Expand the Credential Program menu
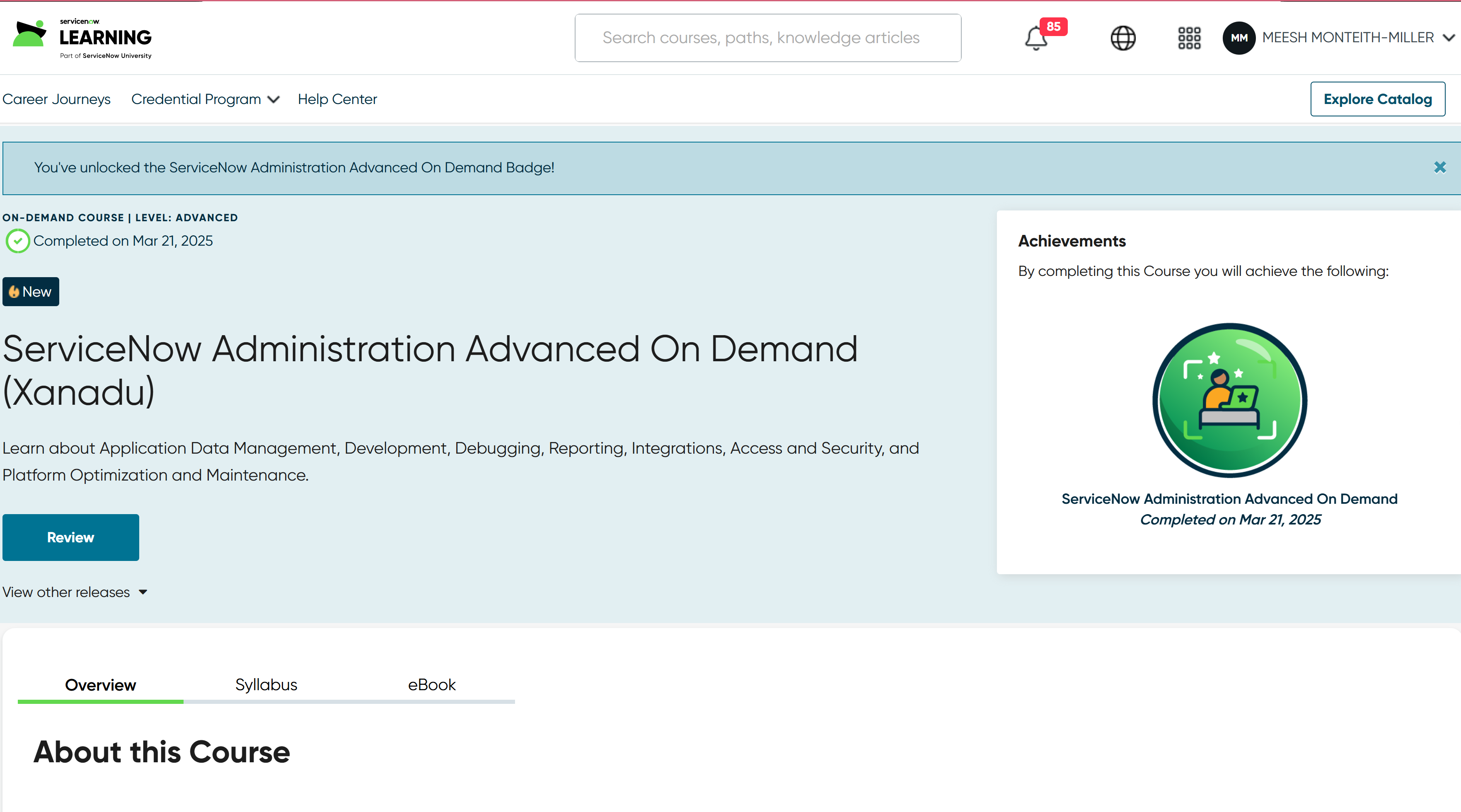Screen dimensions: 1461x812 point(205,99)
